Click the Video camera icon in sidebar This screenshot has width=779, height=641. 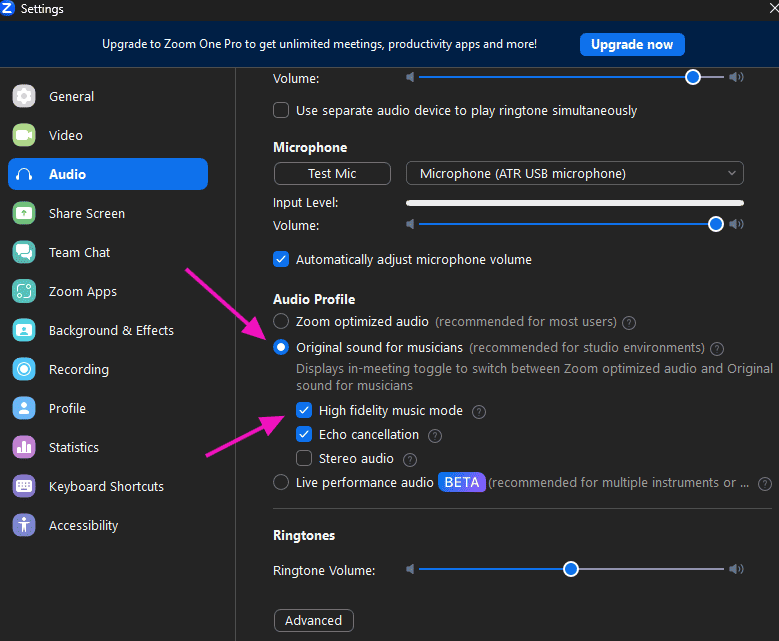(24, 135)
